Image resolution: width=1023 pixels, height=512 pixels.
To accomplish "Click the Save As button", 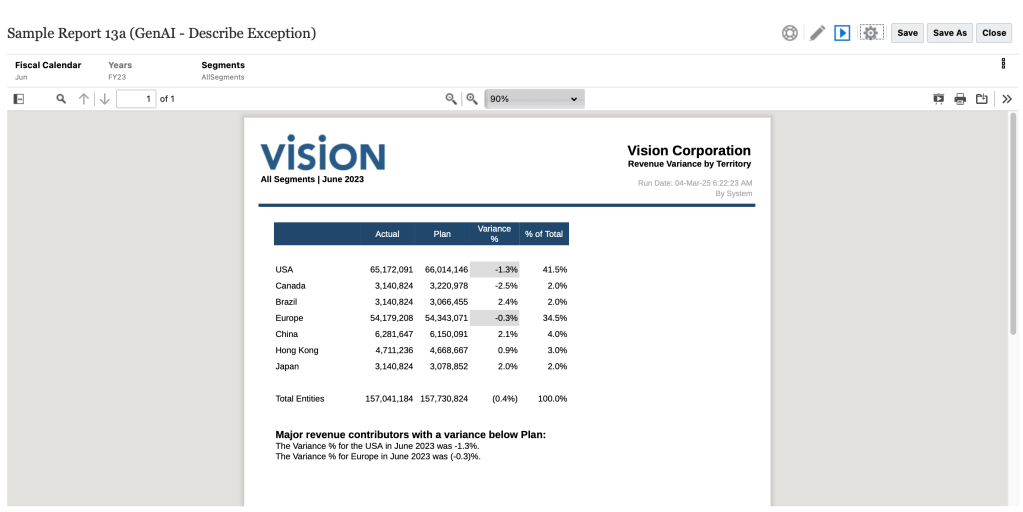I will coord(949,33).
